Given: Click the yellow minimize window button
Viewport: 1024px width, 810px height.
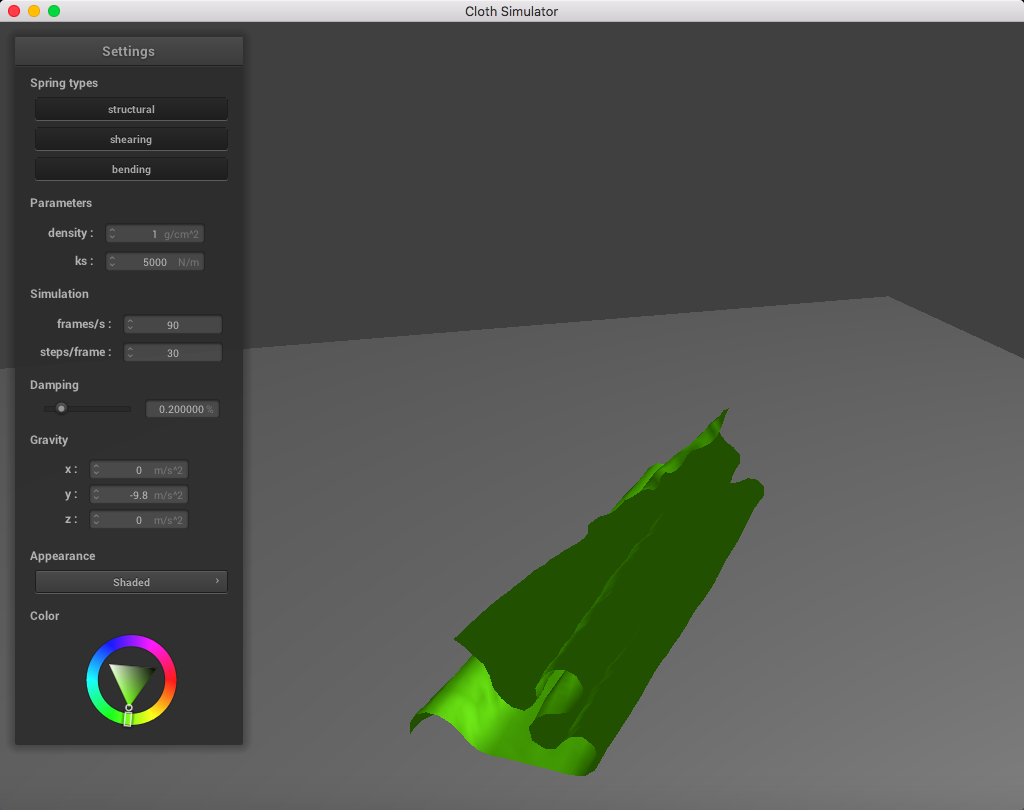Looking at the screenshot, I should tap(34, 11).
